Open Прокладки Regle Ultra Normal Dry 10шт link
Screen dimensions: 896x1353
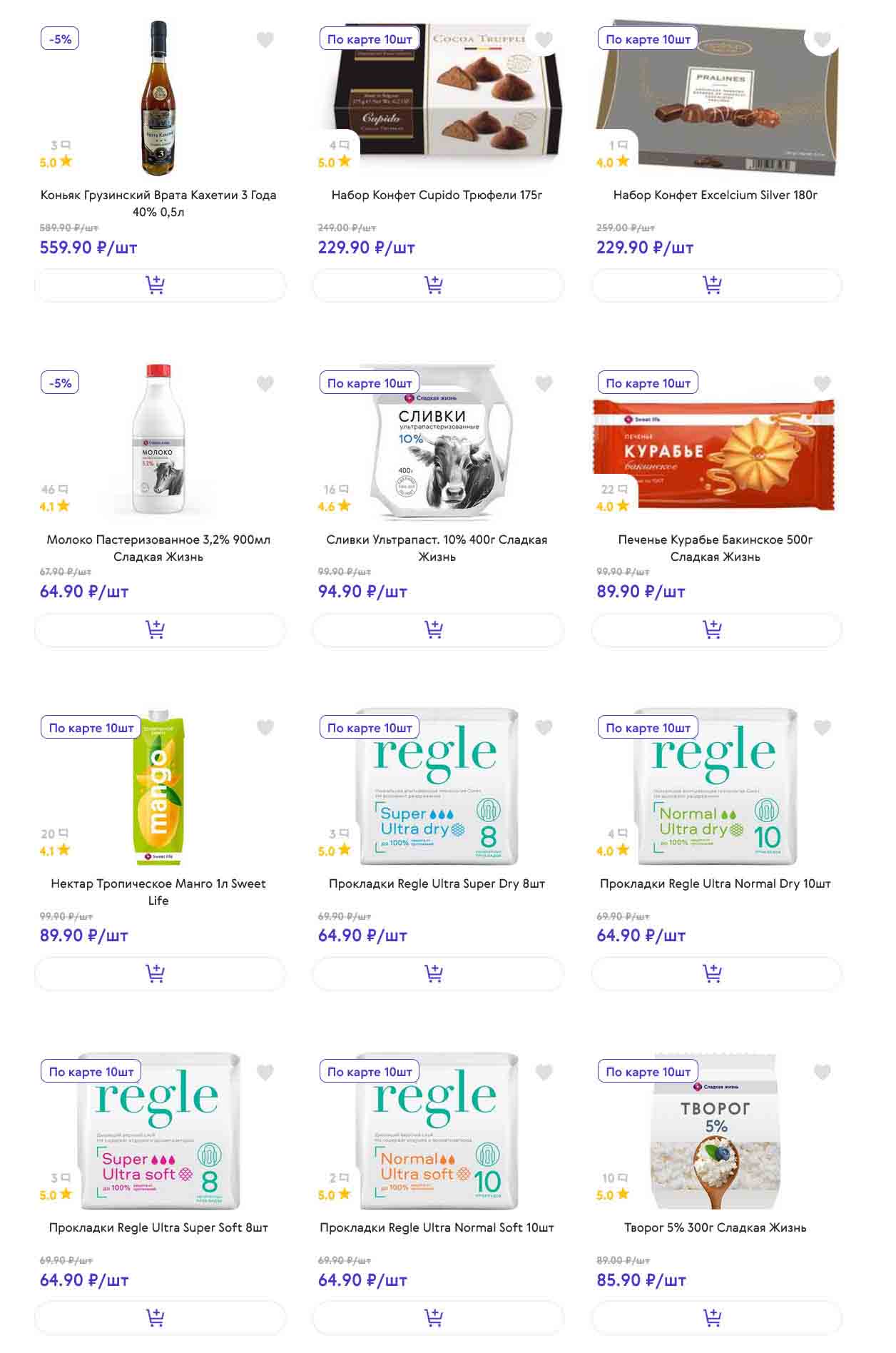coord(715,883)
